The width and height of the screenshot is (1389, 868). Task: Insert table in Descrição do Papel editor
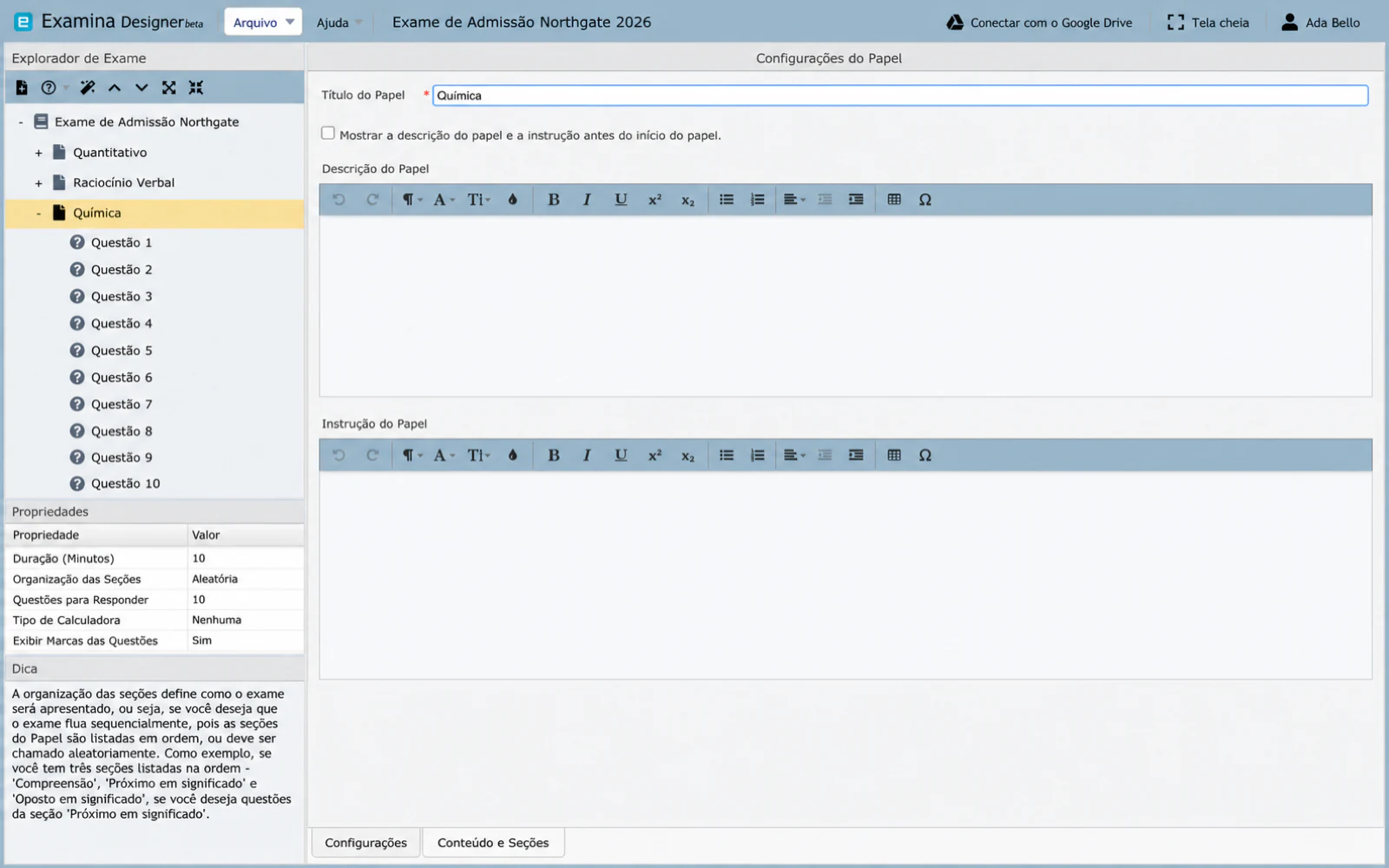pos(894,200)
